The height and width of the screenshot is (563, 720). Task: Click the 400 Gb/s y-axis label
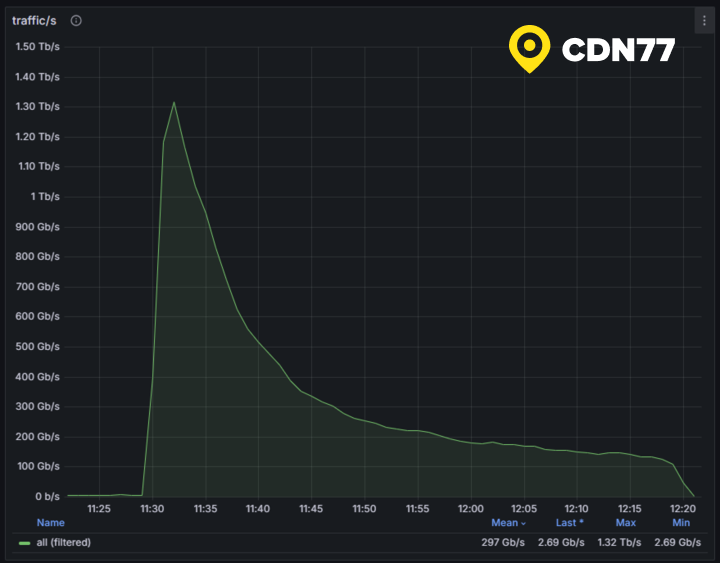click(37, 377)
